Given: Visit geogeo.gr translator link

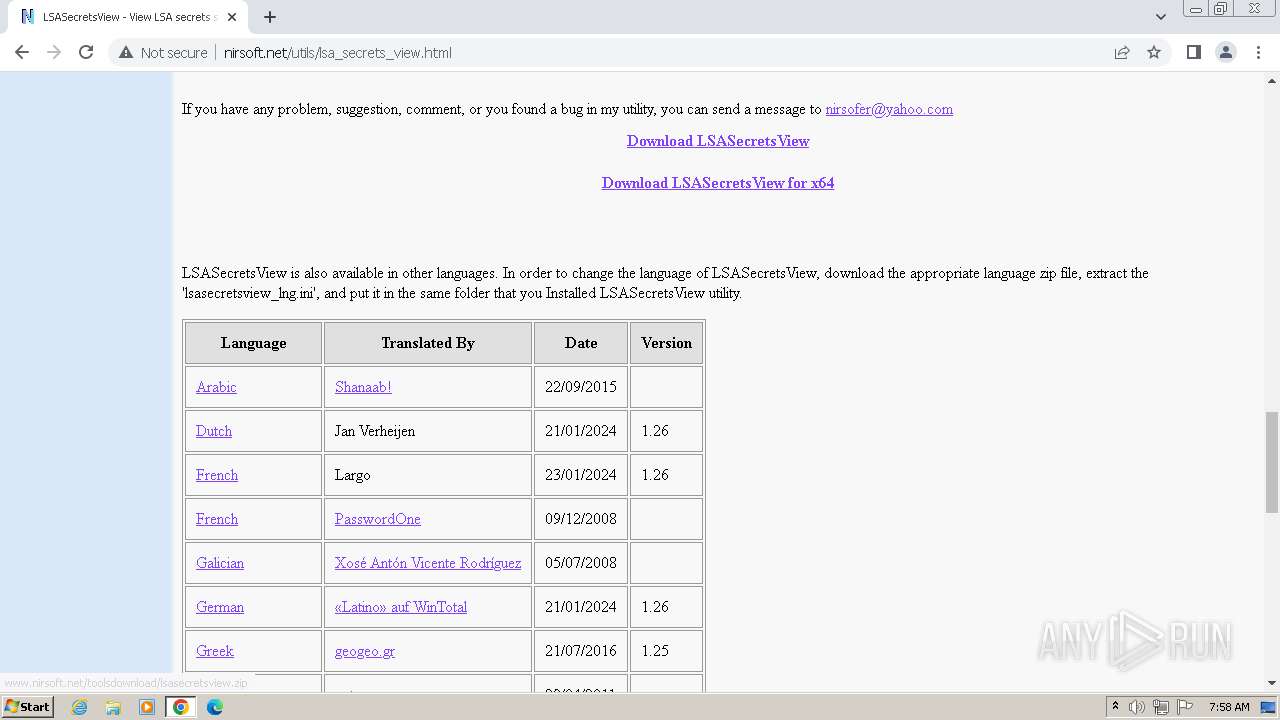Looking at the screenshot, I should click(x=365, y=651).
